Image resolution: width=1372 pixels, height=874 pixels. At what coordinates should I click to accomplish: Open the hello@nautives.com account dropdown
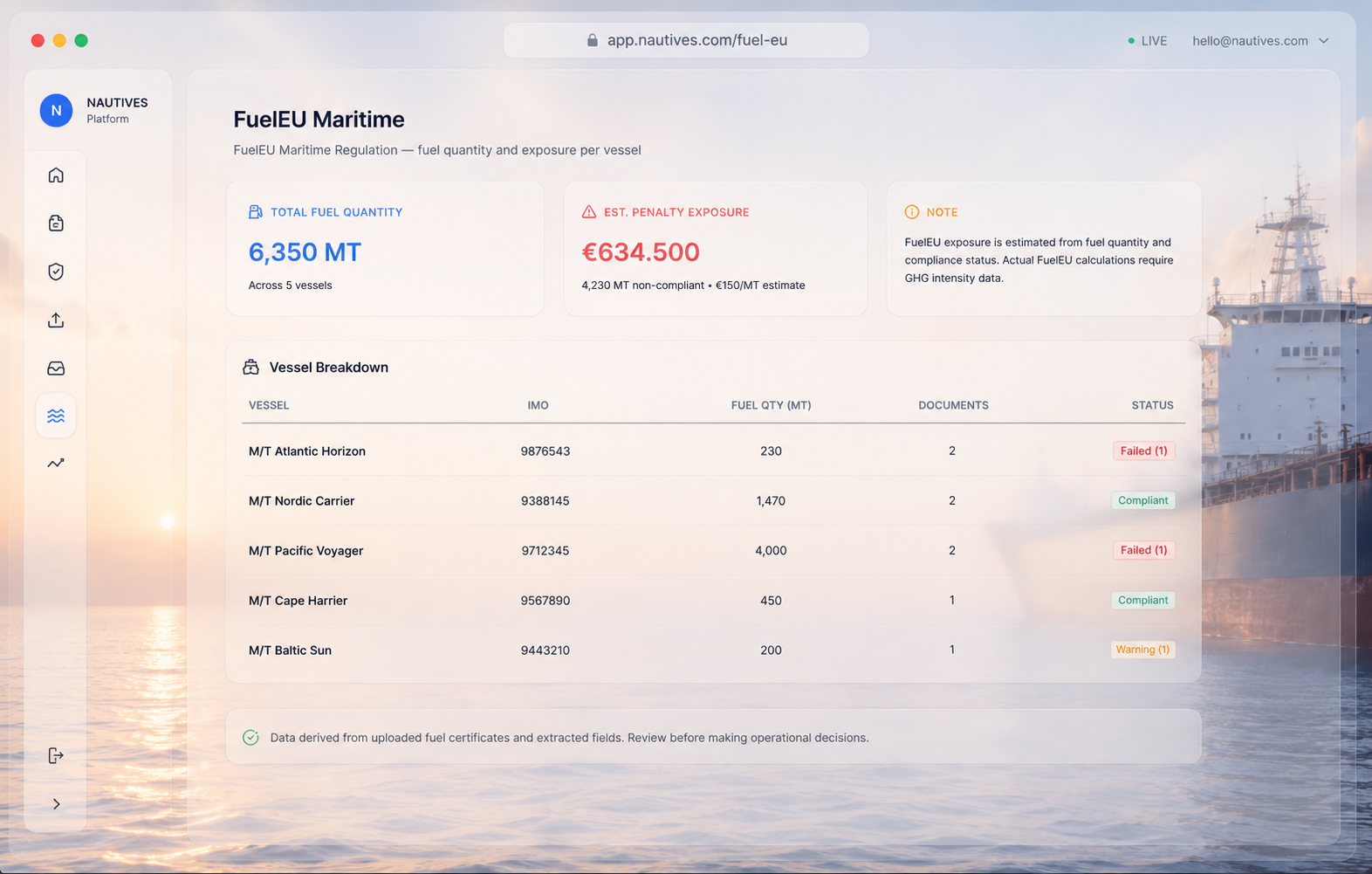1260,41
